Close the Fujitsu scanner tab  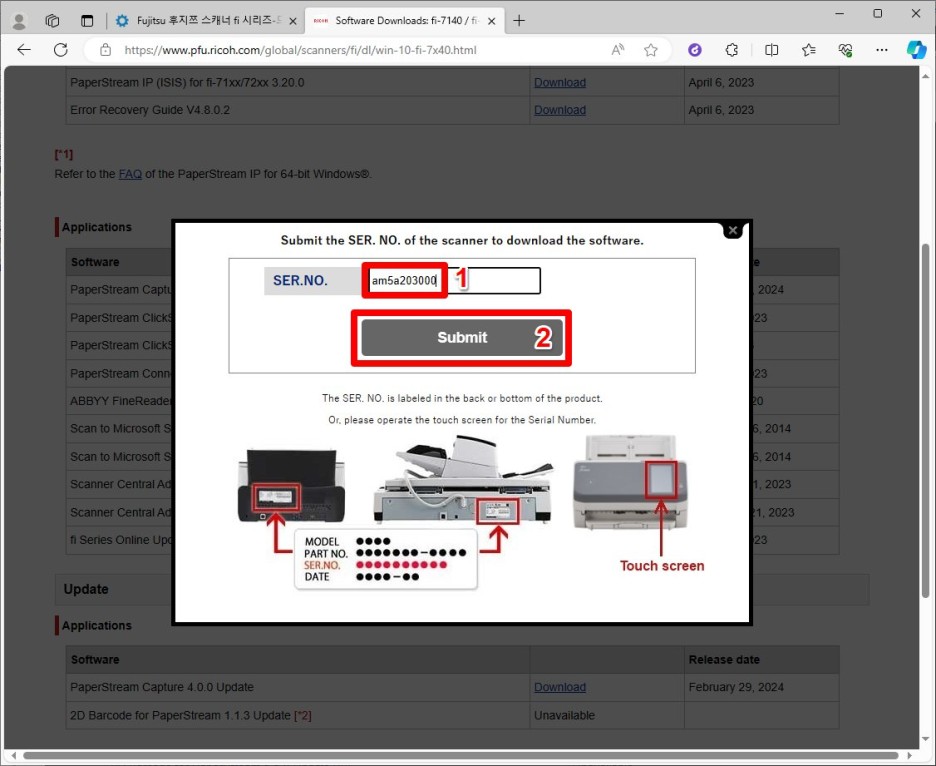pos(293,21)
